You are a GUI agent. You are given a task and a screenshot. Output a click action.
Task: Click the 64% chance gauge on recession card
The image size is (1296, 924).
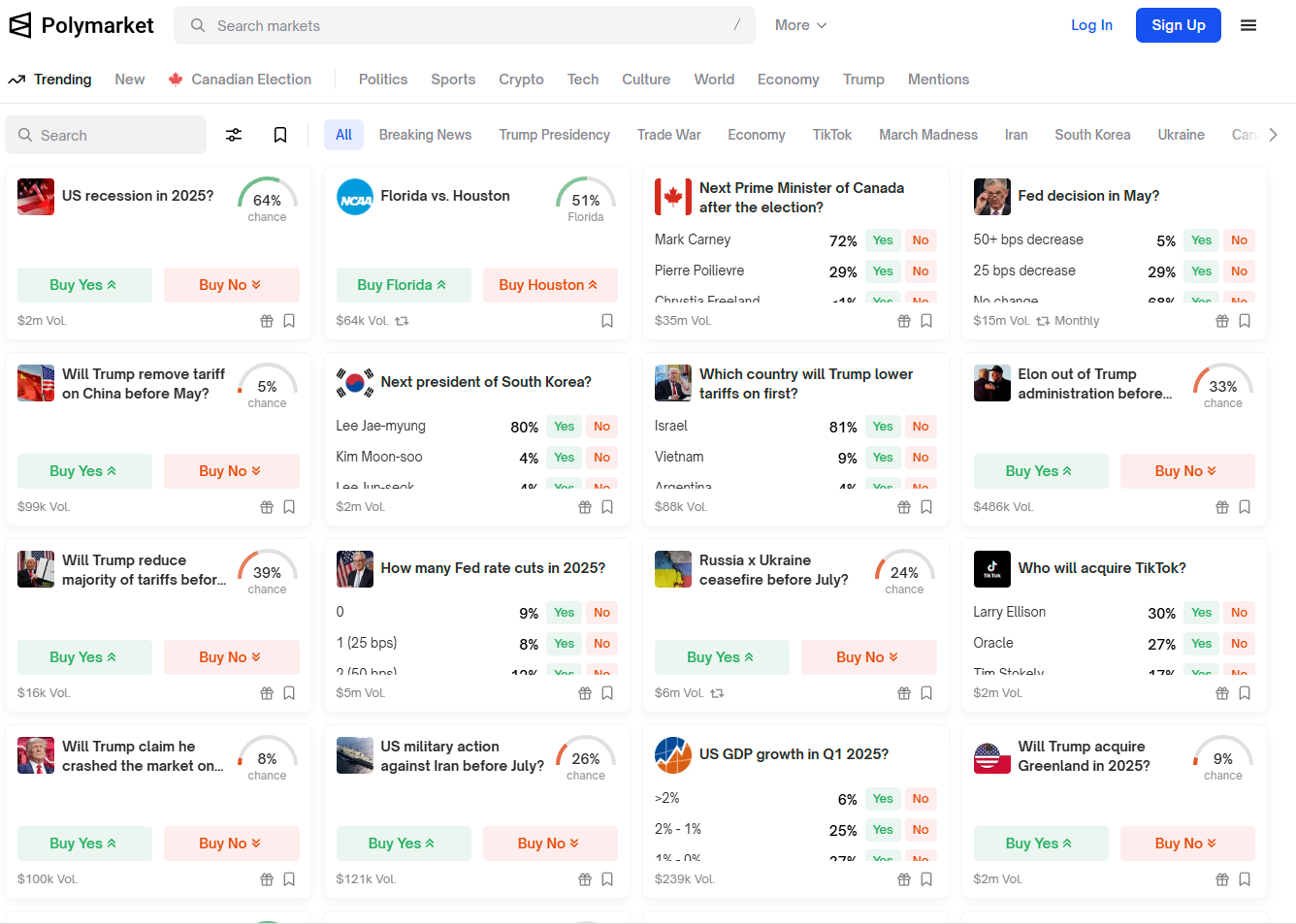point(268,200)
